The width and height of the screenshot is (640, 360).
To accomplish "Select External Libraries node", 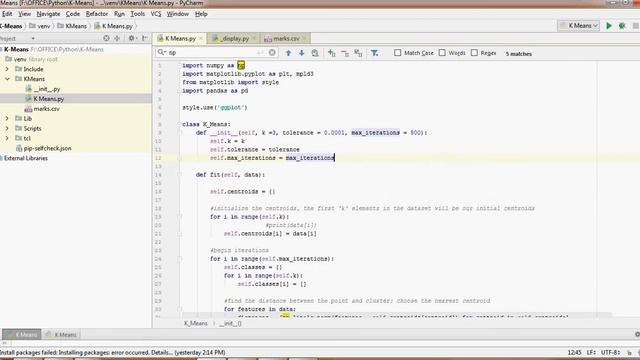I will [x=26, y=158].
